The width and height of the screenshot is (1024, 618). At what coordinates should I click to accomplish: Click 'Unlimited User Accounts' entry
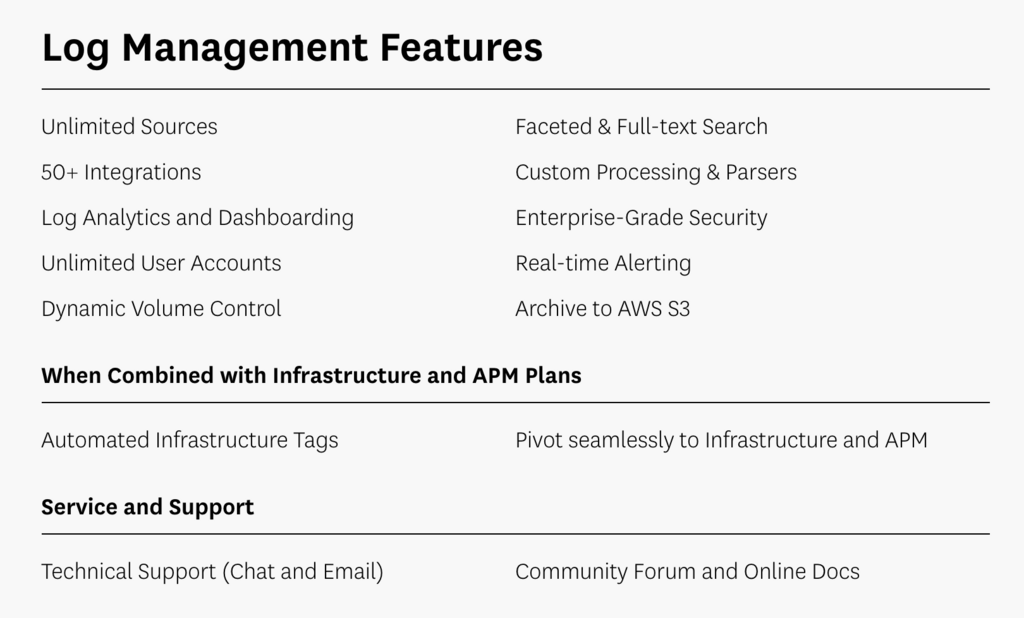pyautogui.click(x=161, y=263)
